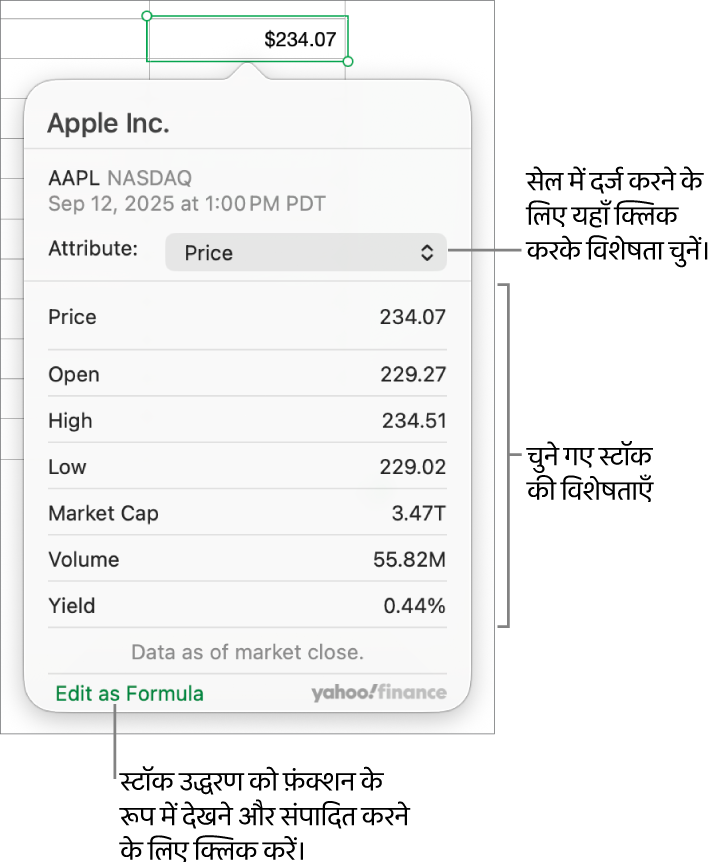Click the 3.47T market cap value
This screenshot has height=867, width=721.
pyautogui.click(x=418, y=513)
